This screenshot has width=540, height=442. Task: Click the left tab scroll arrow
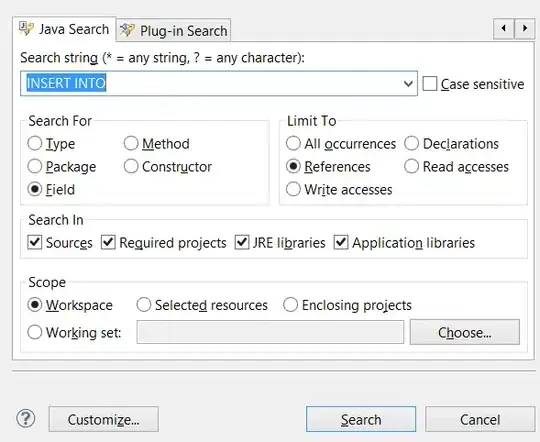tap(503, 28)
